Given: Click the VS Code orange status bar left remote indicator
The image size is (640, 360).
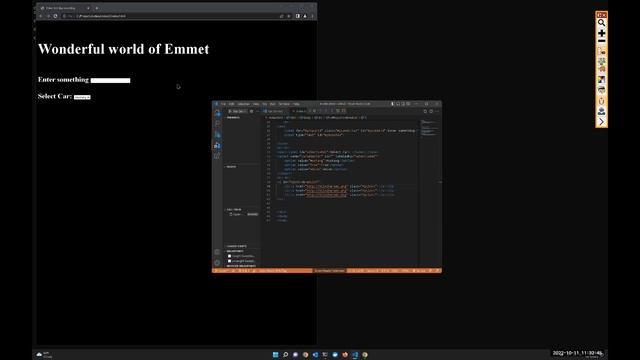Looking at the screenshot, I should pos(221,271).
